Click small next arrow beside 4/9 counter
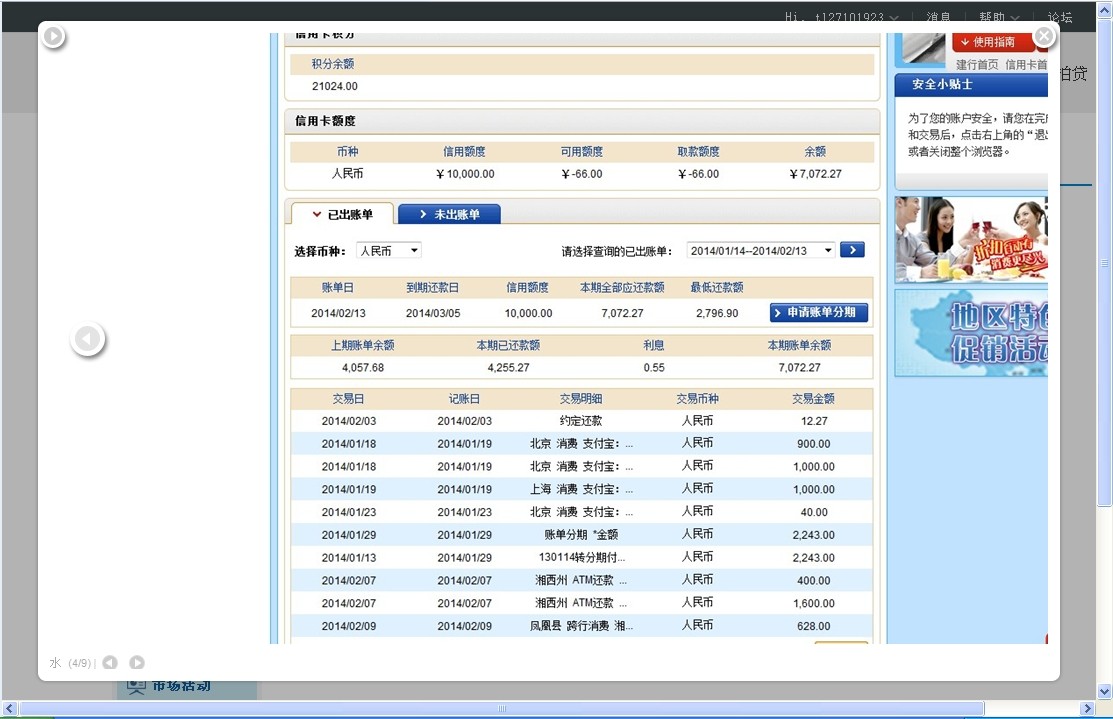This screenshot has width=1113, height=719. tap(137, 663)
